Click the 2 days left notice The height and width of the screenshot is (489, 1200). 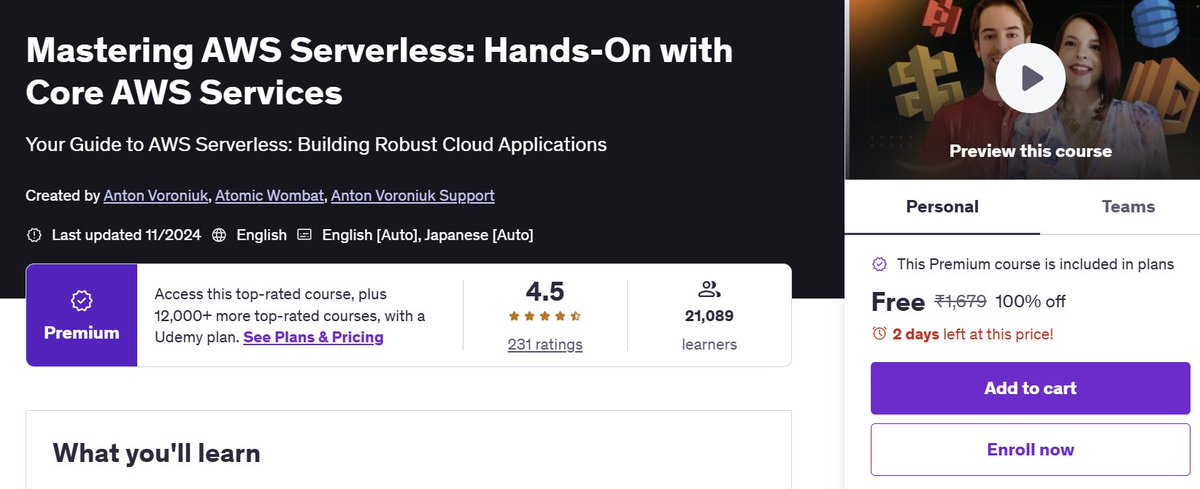pos(973,334)
